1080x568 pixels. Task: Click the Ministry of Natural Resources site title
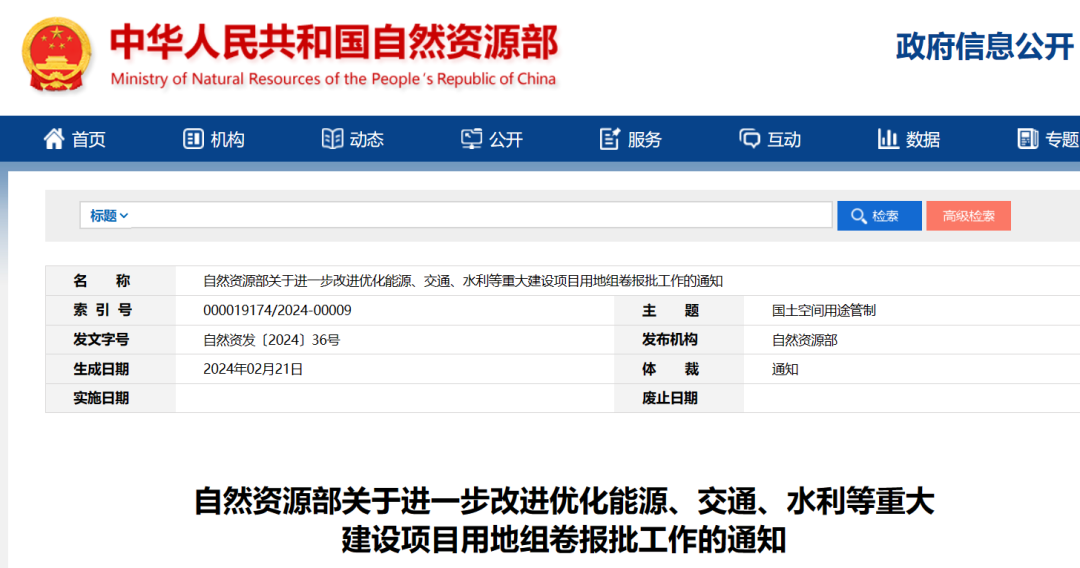[333, 43]
